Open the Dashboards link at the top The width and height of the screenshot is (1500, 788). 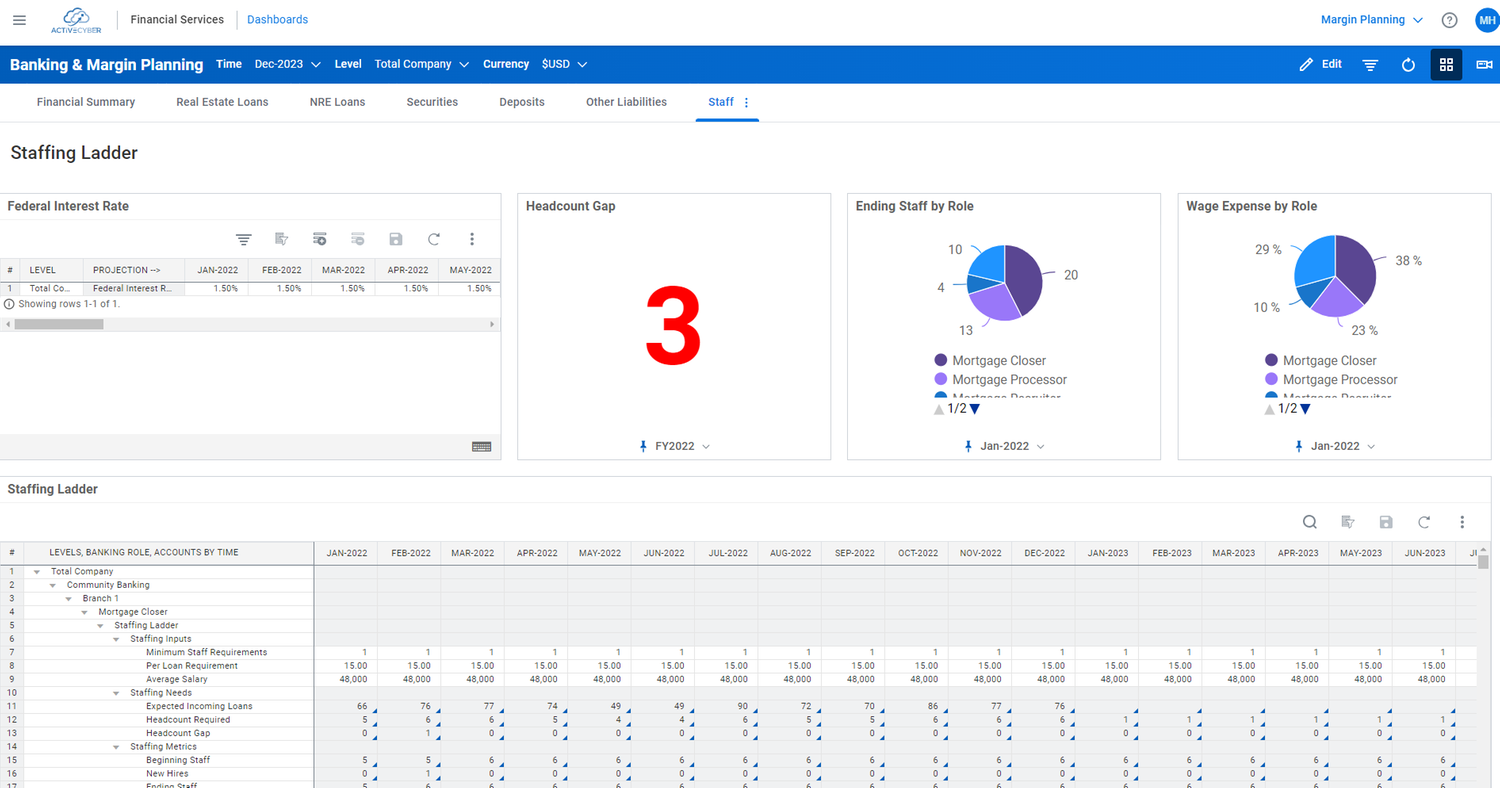tap(277, 19)
